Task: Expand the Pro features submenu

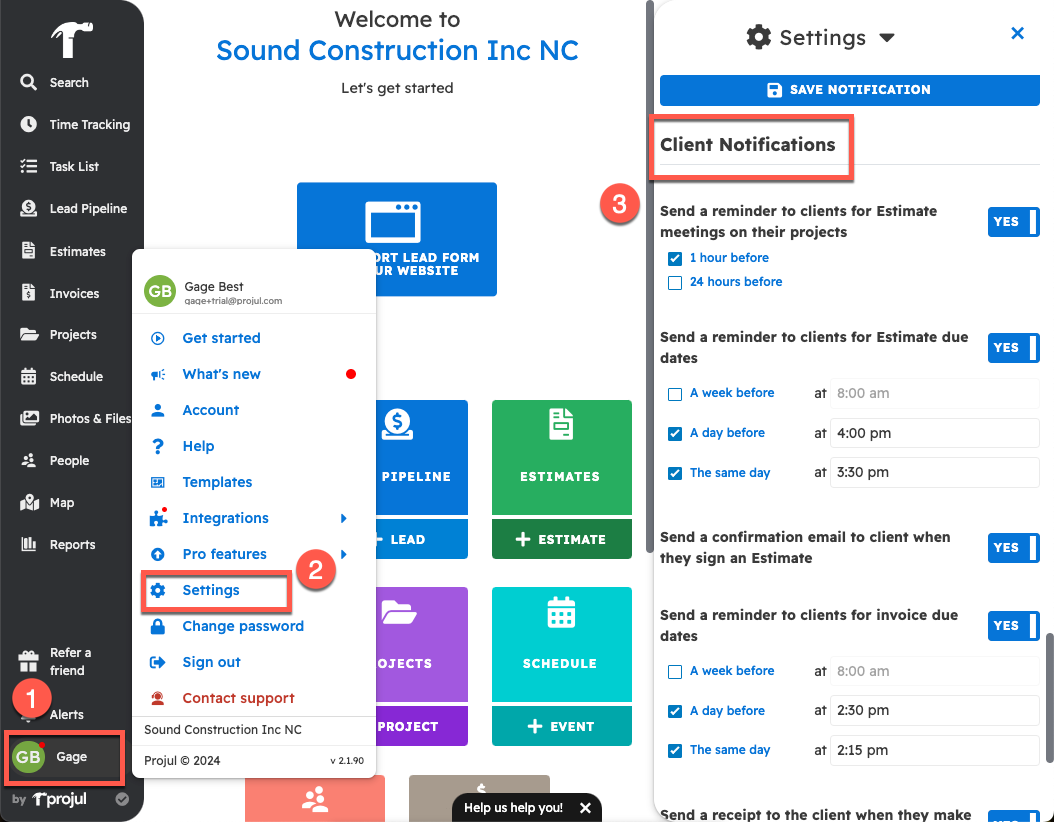Action: coord(224,553)
